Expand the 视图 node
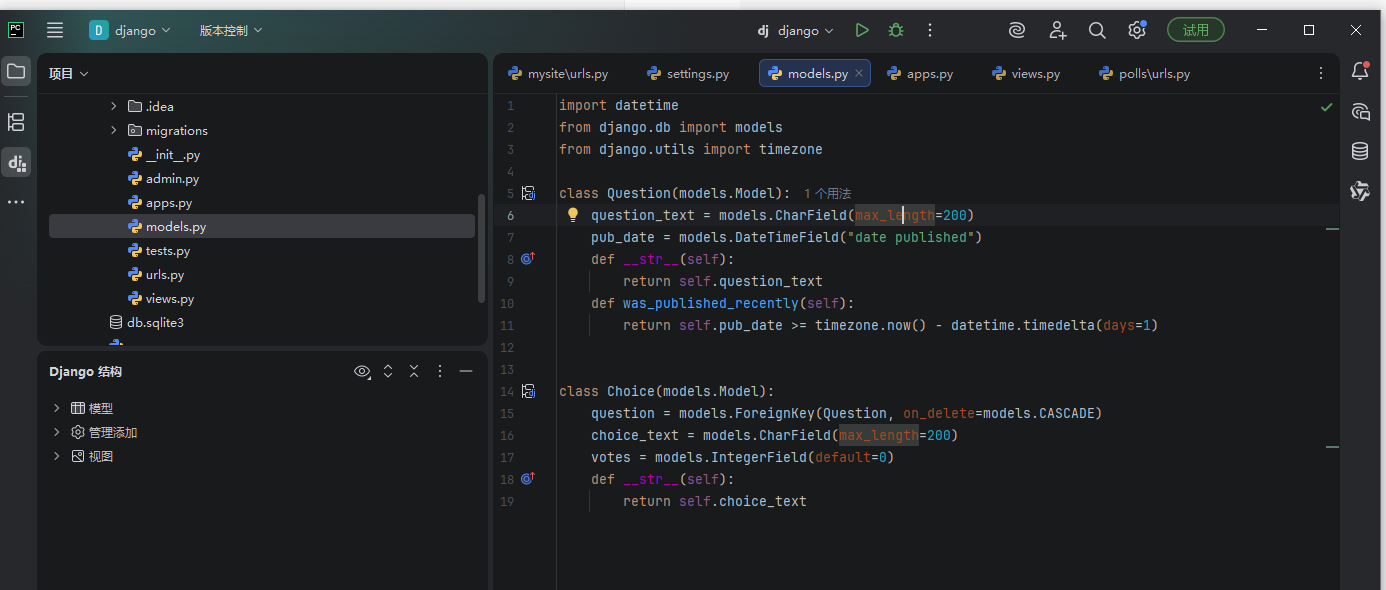This screenshot has width=1386, height=590. pos(57,456)
